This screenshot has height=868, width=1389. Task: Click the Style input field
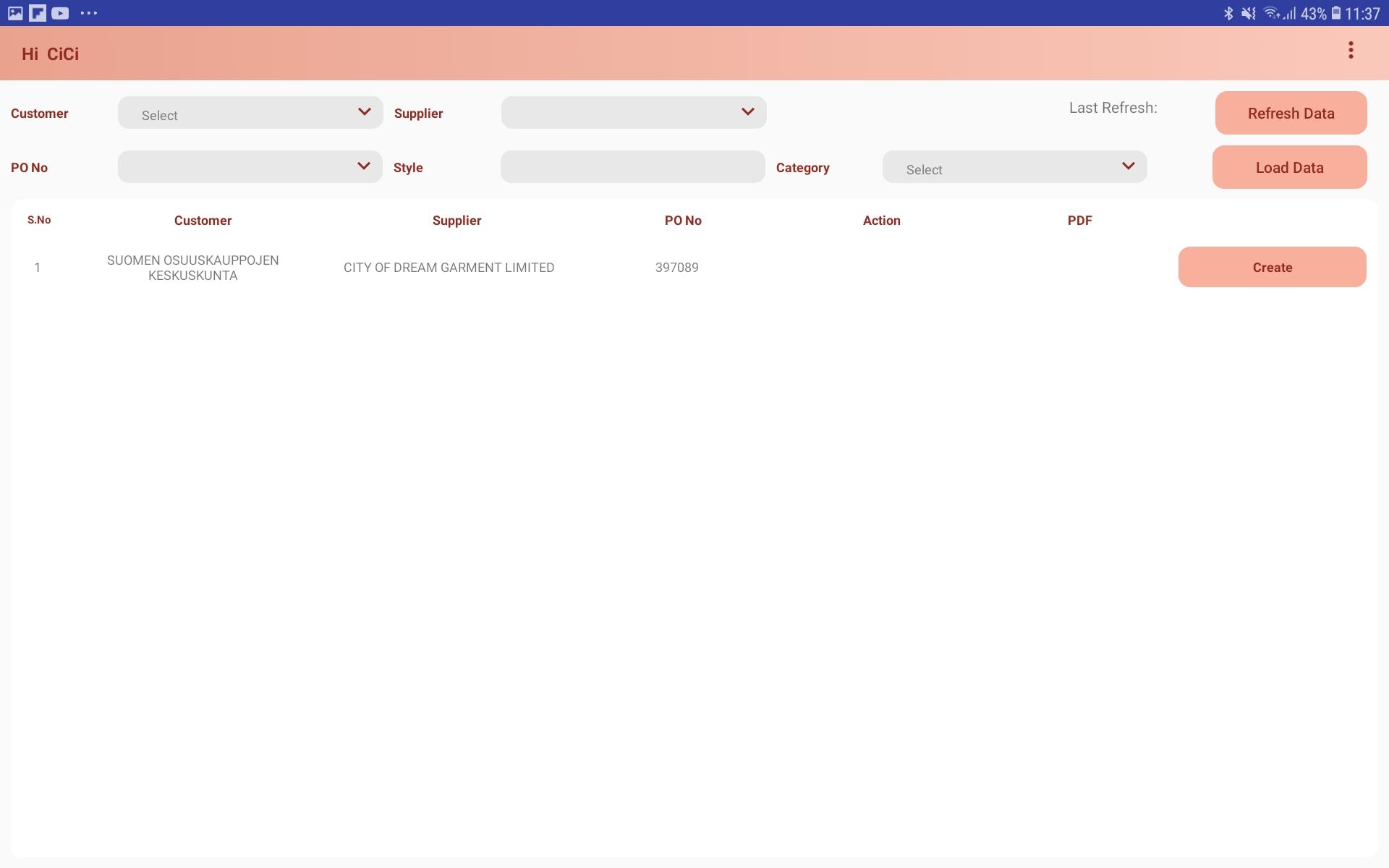pos(633,167)
